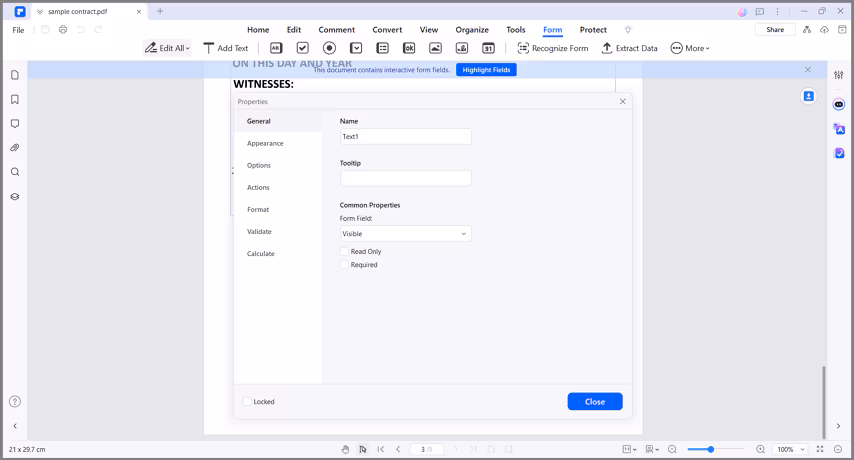Click the blue Close button

tap(595, 402)
